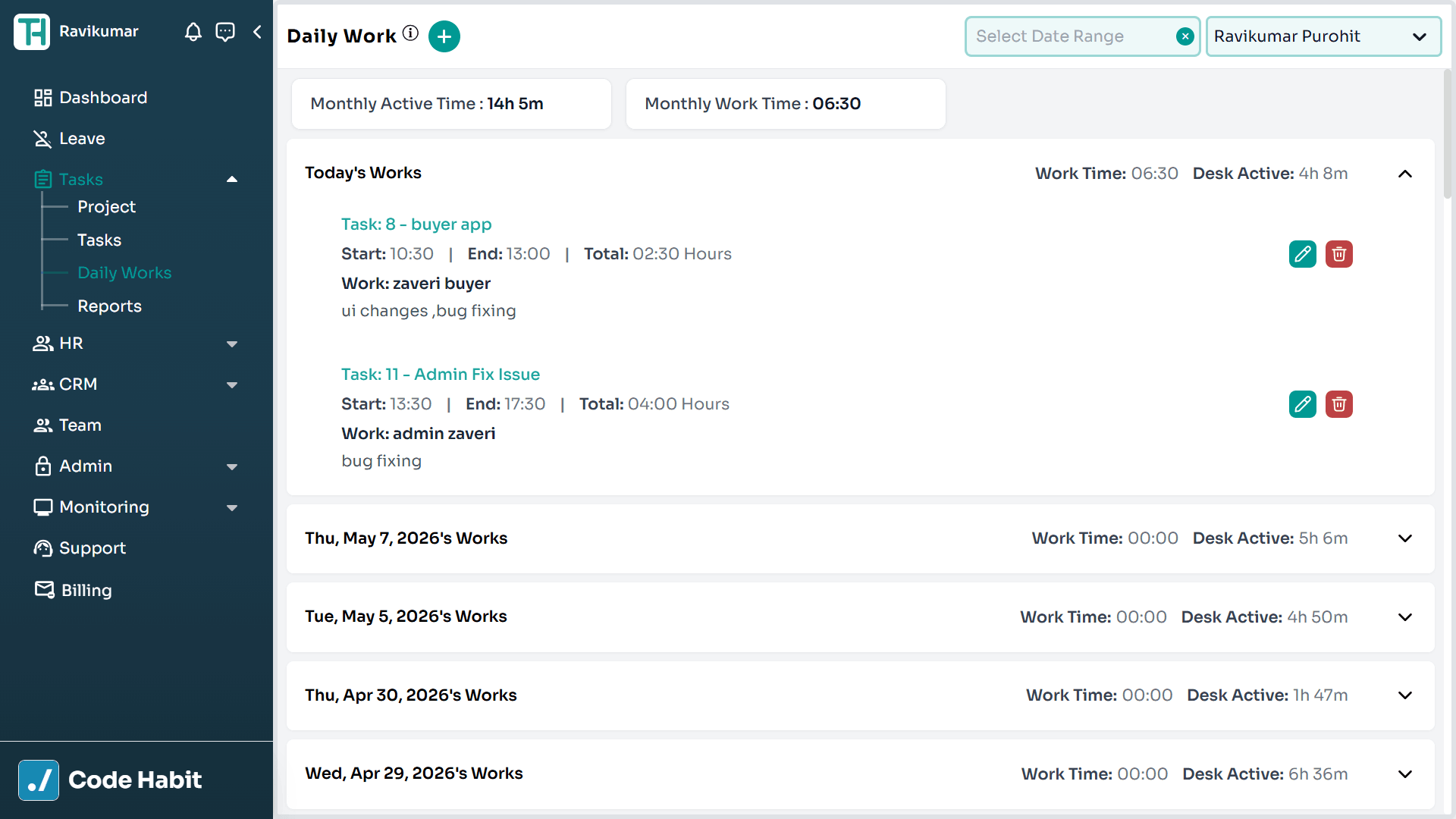1456x819 pixels.
Task: Edit the Task 11 Admin Fix Issue entry
Action: coord(1303,404)
